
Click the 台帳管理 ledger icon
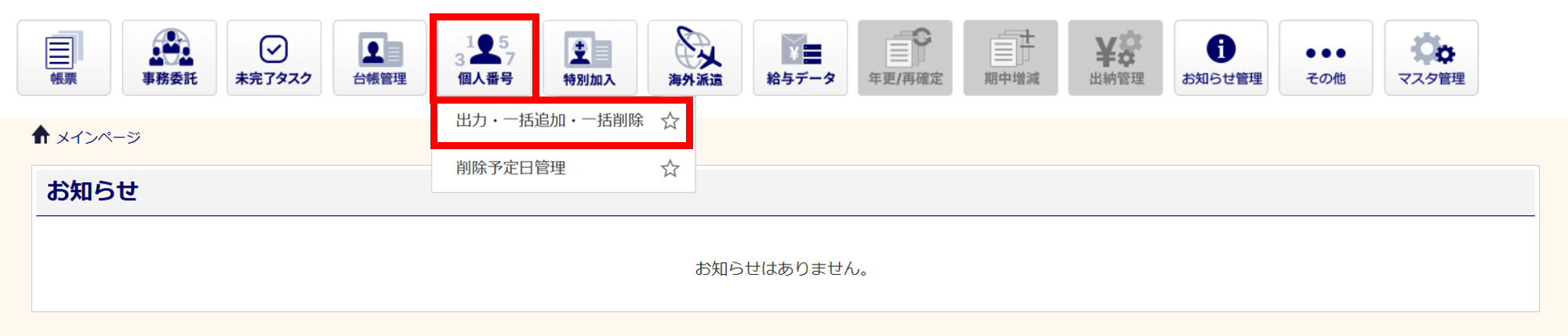379,58
